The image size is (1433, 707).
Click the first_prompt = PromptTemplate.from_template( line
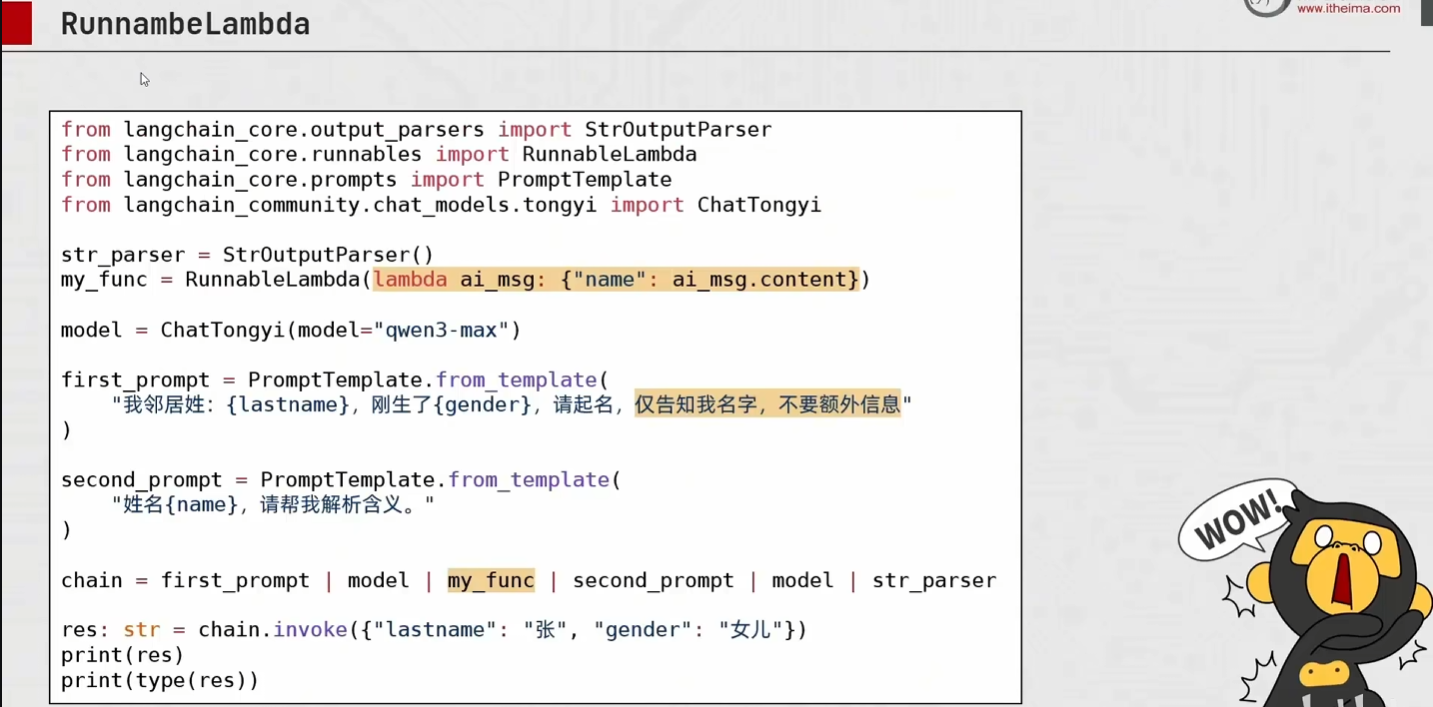pyautogui.click(x=335, y=380)
